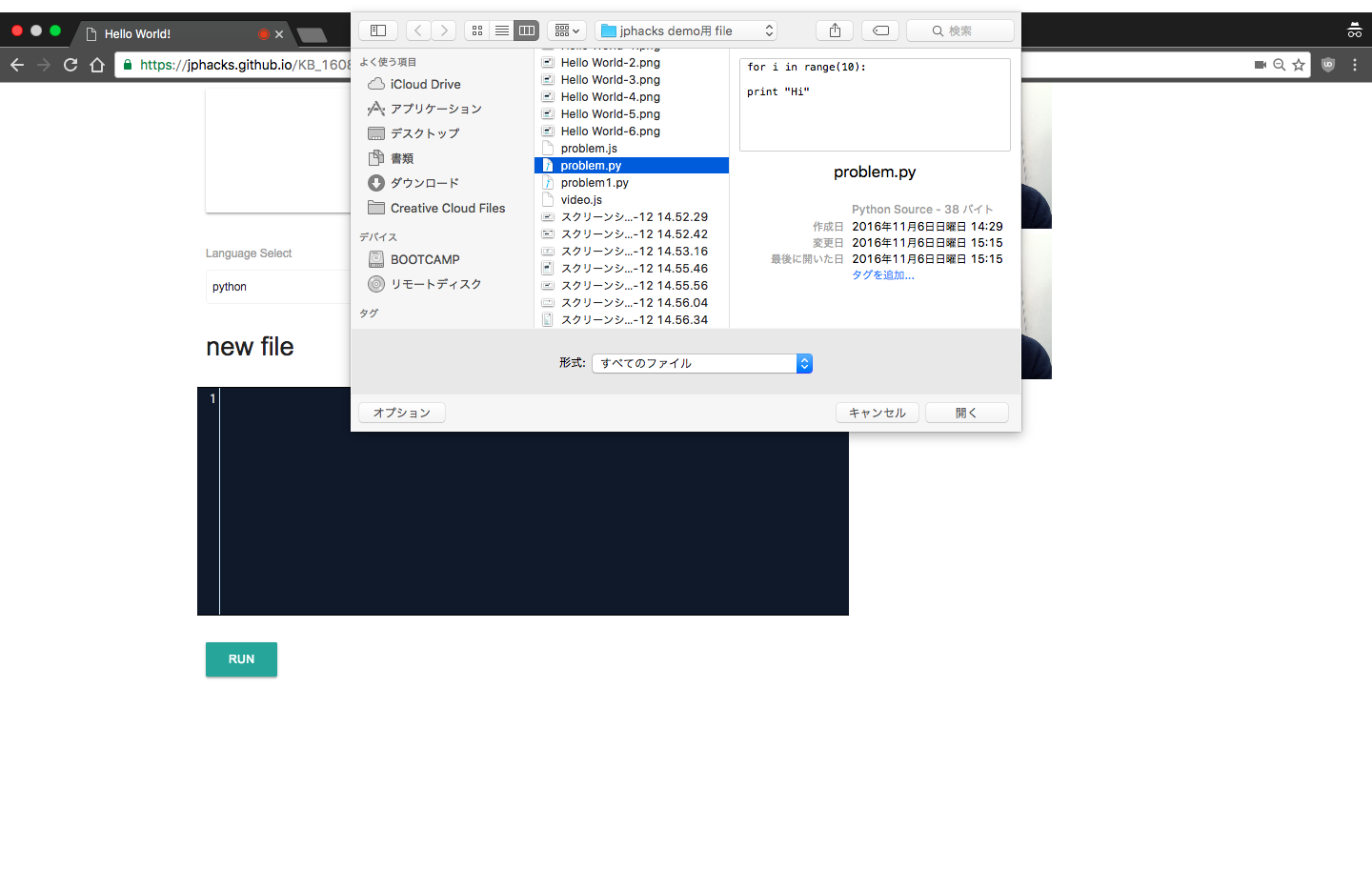Screen dimensions: 1372x870
Task: Select screenshot file ending 14.56.34
Action: coord(632,320)
